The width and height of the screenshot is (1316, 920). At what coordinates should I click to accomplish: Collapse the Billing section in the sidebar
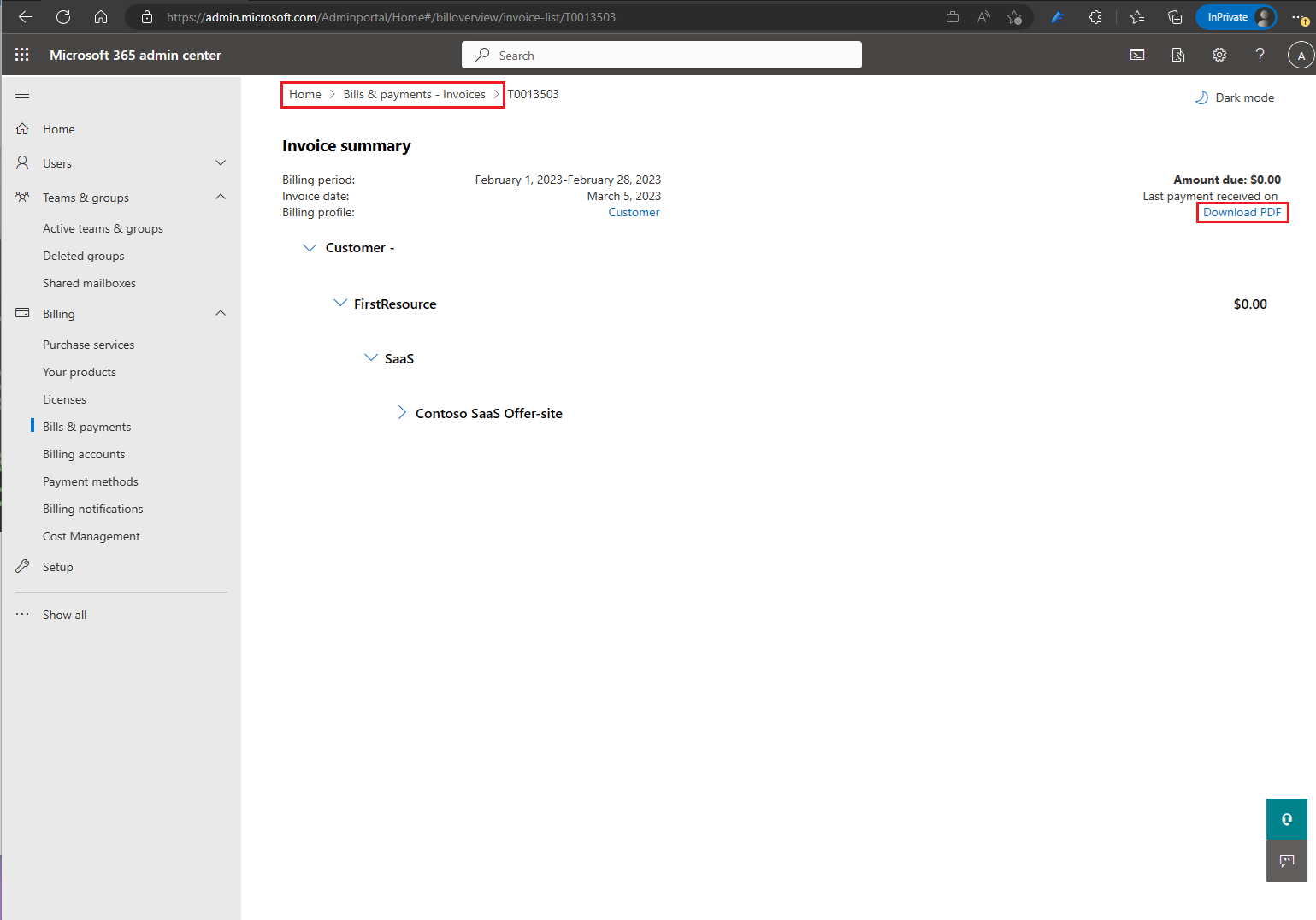(x=221, y=313)
